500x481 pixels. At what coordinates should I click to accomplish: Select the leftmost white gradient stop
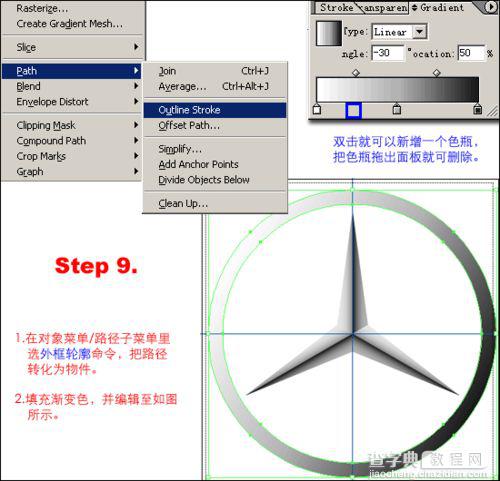pos(317,109)
